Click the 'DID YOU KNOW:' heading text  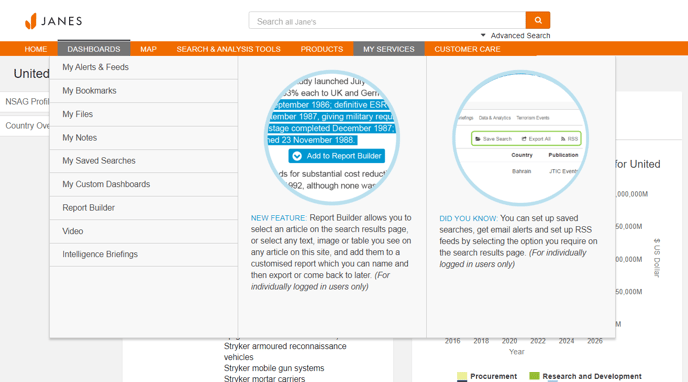(x=469, y=218)
